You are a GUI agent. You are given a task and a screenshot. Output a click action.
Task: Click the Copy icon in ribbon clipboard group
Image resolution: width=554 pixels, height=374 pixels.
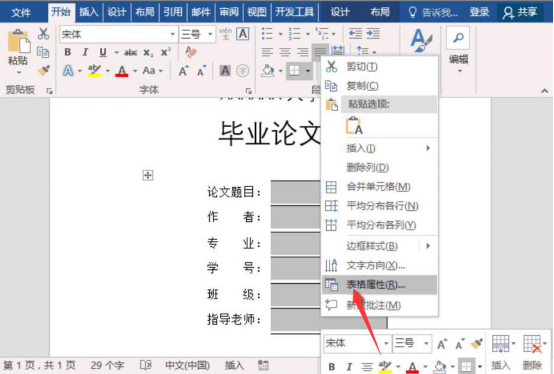(43, 53)
